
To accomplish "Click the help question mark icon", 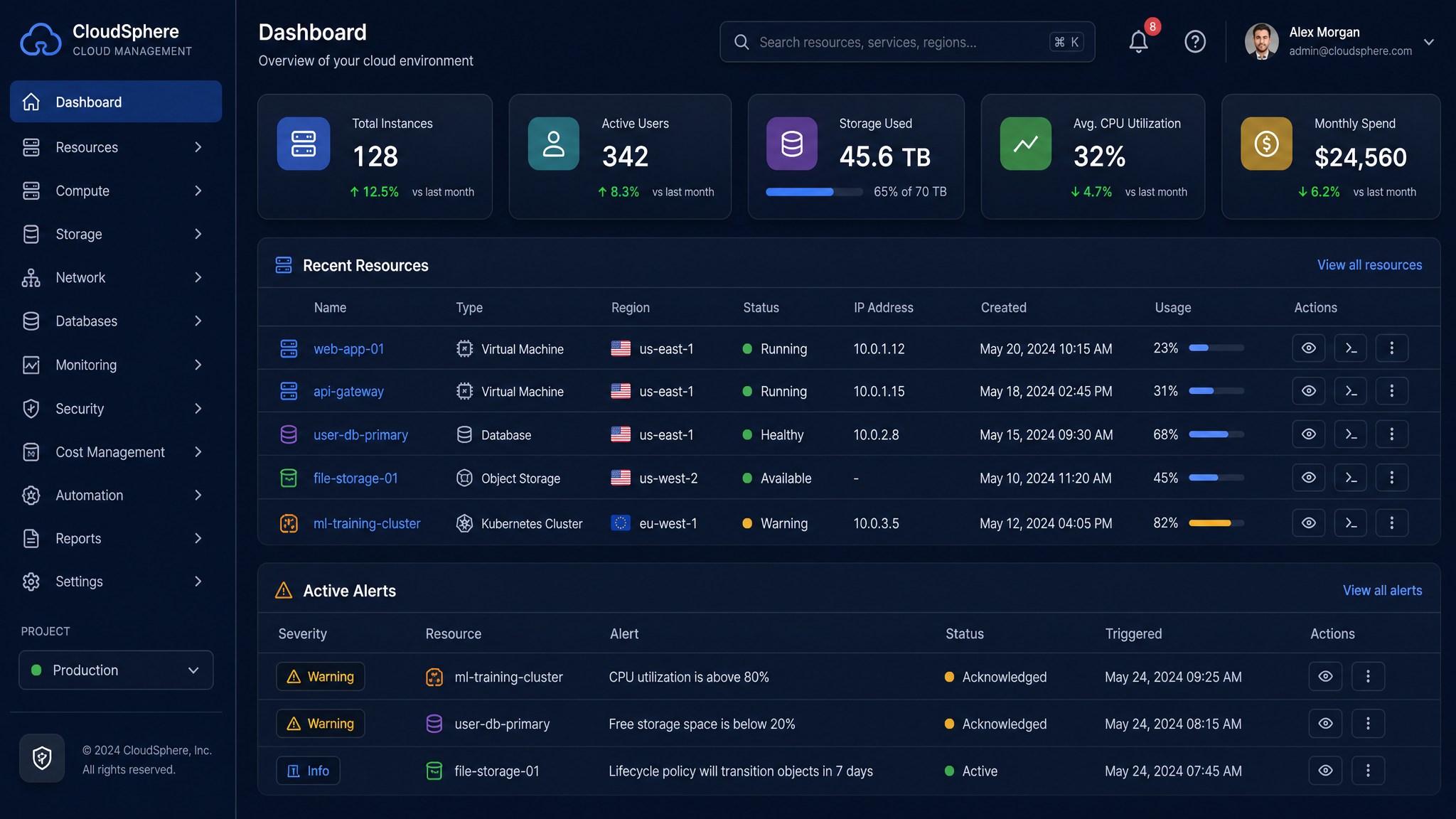I will click(1195, 42).
